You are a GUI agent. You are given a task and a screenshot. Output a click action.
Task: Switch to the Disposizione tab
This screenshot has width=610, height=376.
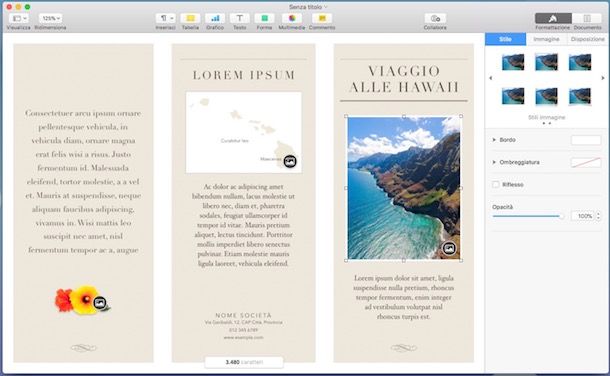click(x=588, y=39)
